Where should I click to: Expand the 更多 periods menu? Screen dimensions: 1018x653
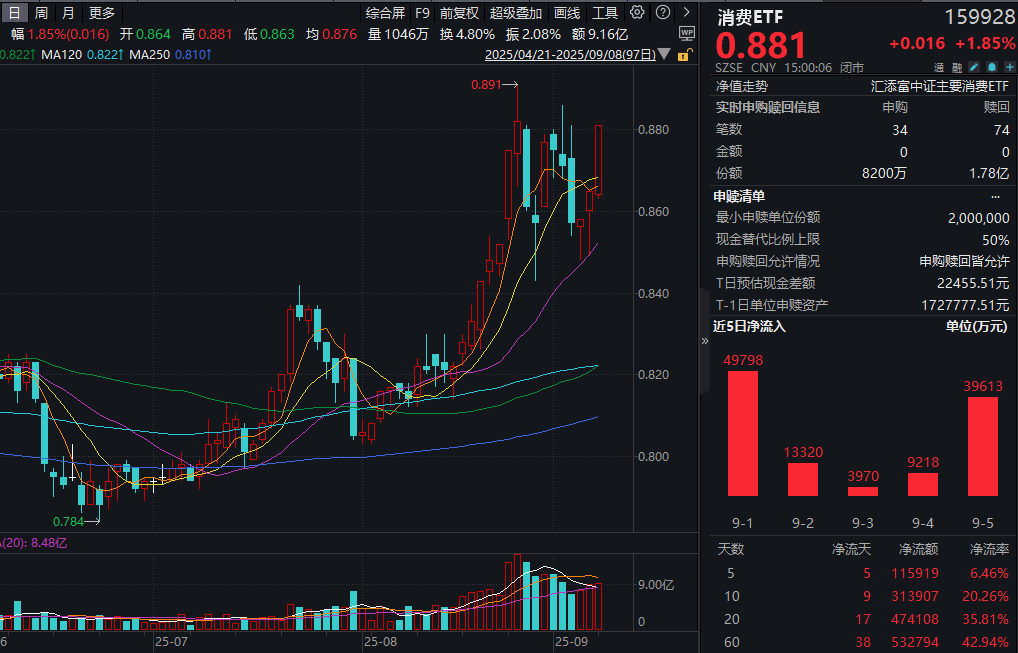[x=100, y=12]
